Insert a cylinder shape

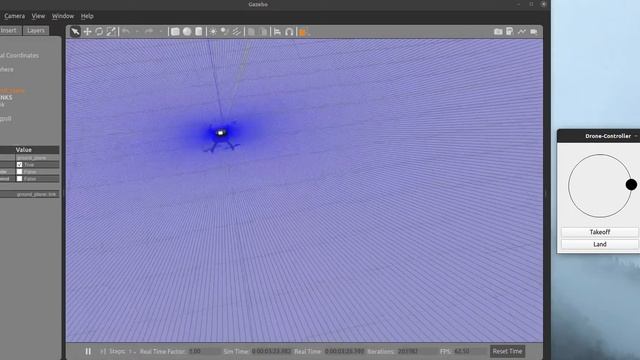click(x=199, y=32)
